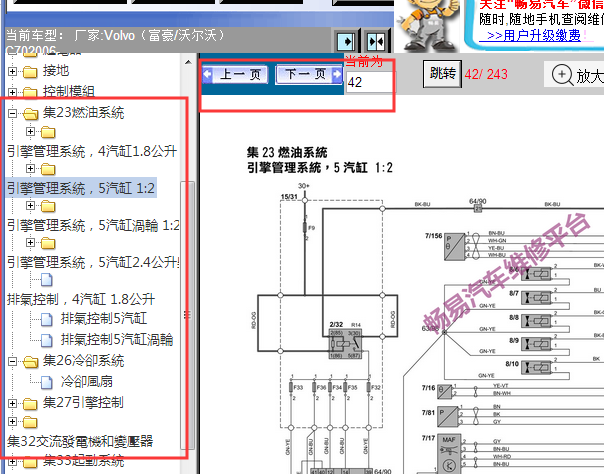Screen dimensions: 604x474
Task: Expand 引擎管理系統，5汽缸2.4公升 subfolder
Action: pyautogui.click(x=30, y=243)
